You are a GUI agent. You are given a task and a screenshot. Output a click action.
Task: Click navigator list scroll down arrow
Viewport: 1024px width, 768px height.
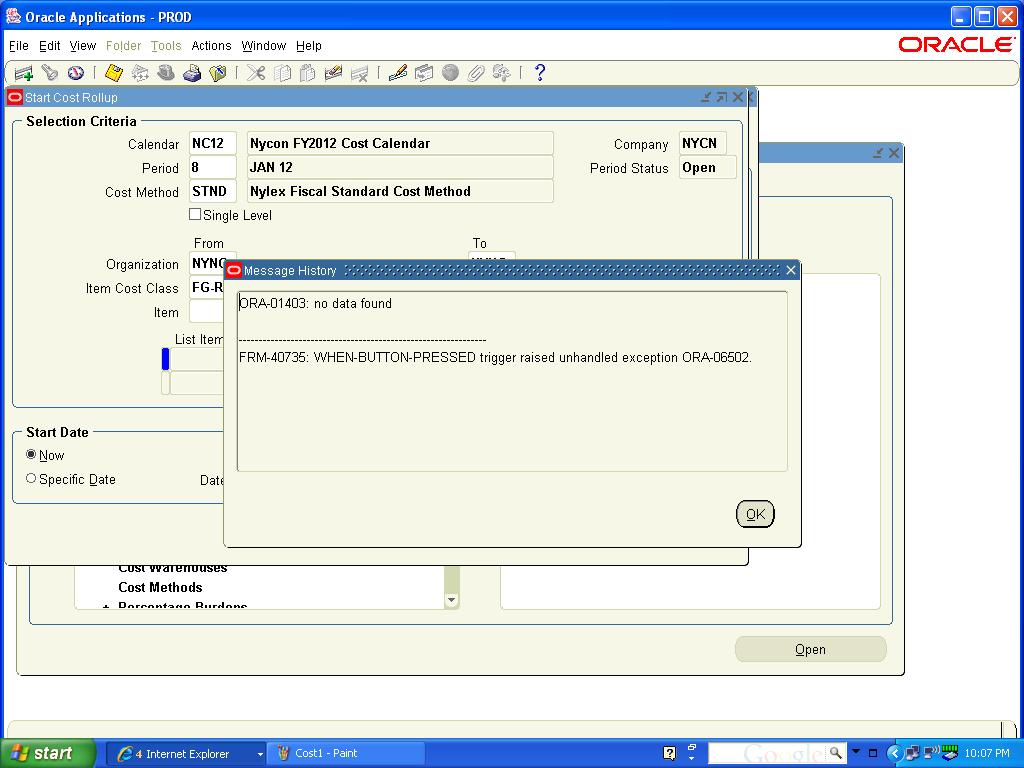451,600
